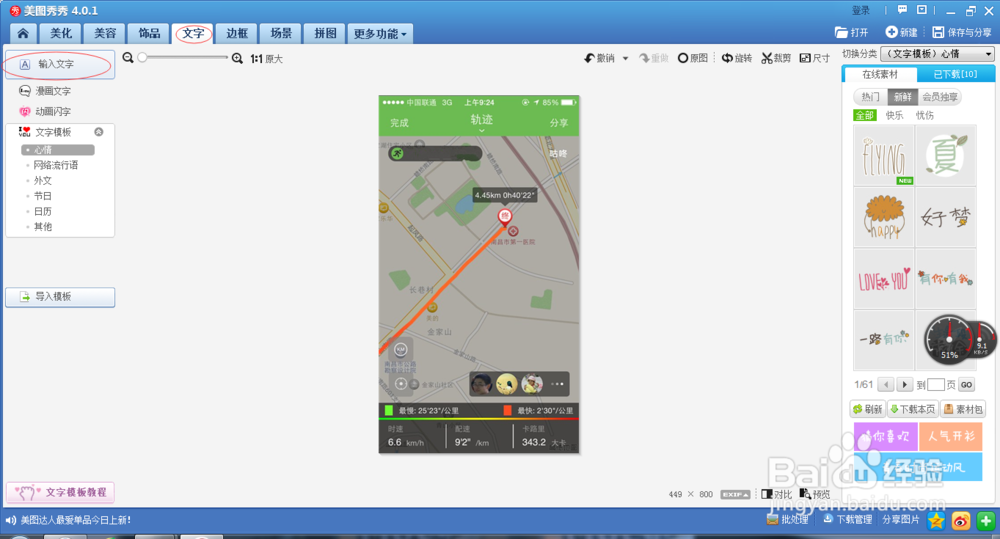Open the 美容 tab
This screenshot has width=1000, height=539.
point(105,33)
